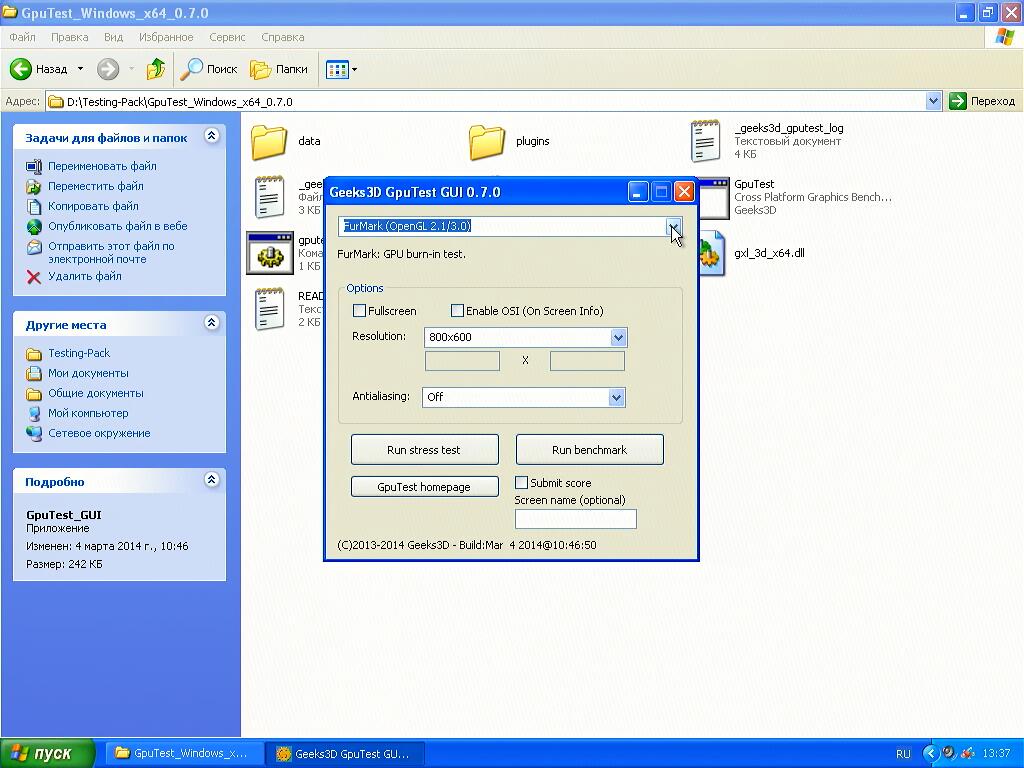
Task: Open the Resolution 800x600 dropdown
Action: pyautogui.click(x=618, y=338)
